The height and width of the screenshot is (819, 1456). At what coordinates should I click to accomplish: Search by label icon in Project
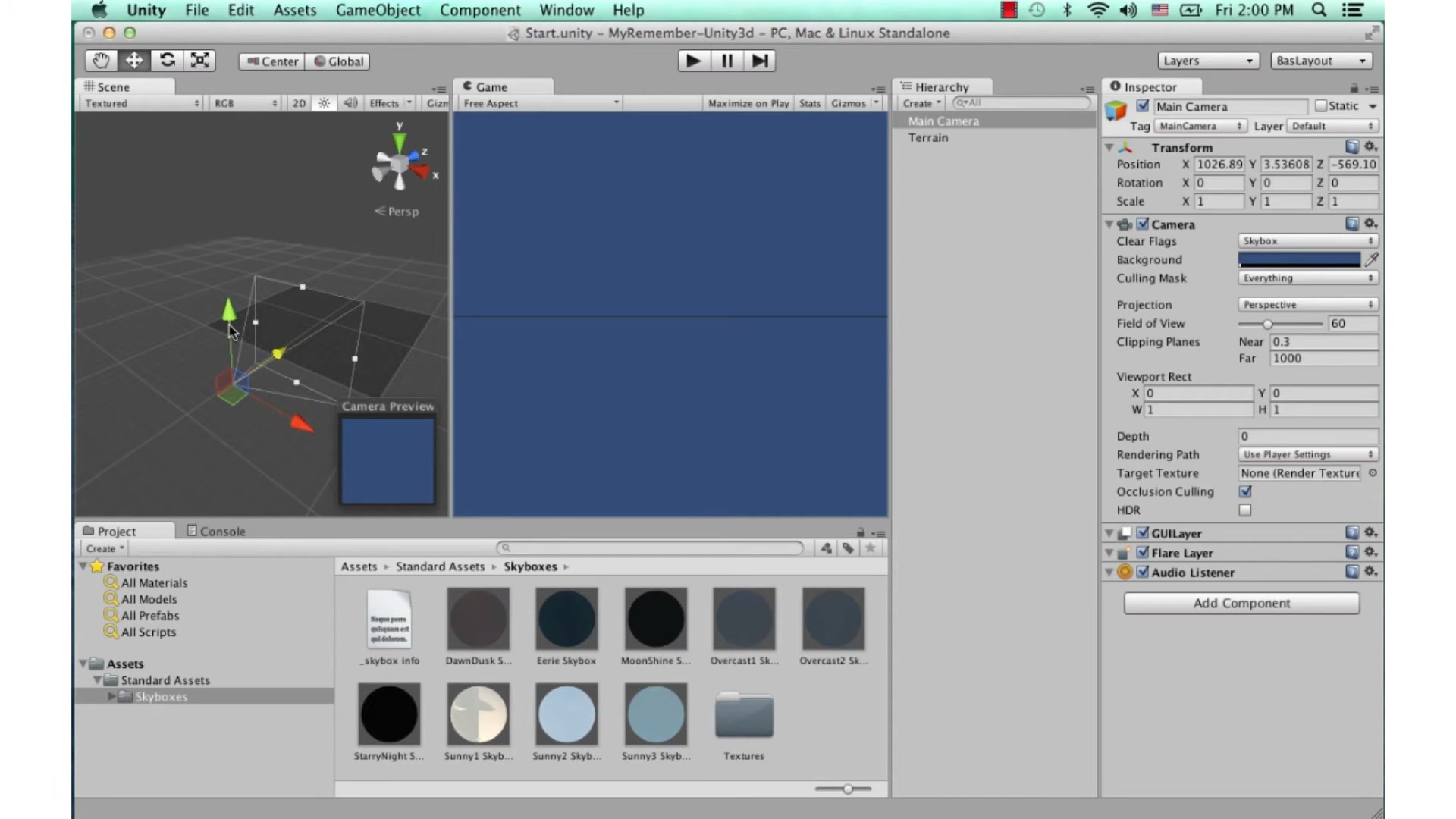[x=848, y=548]
